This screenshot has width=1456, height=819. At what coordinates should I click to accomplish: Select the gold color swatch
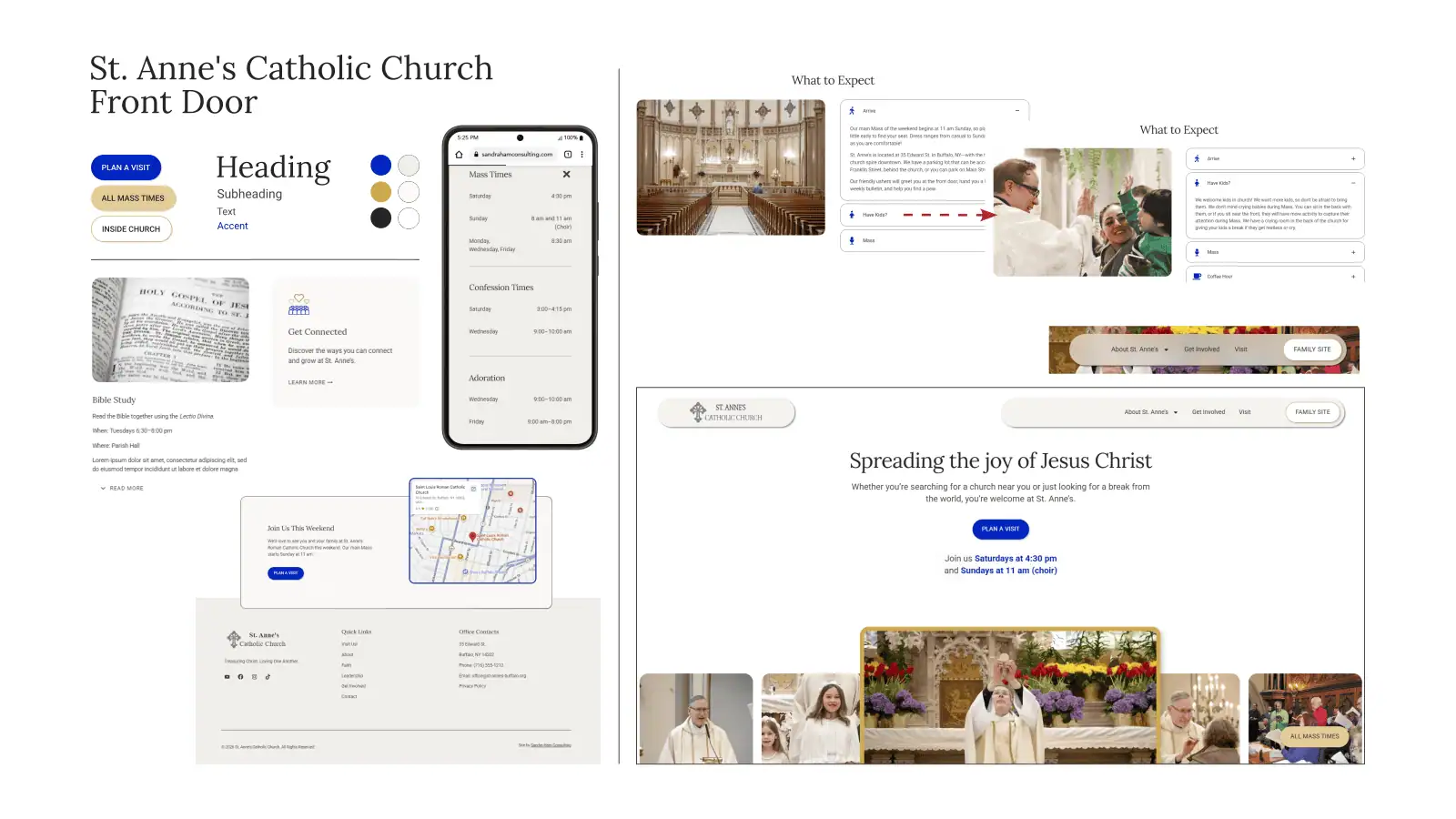(x=381, y=191)
